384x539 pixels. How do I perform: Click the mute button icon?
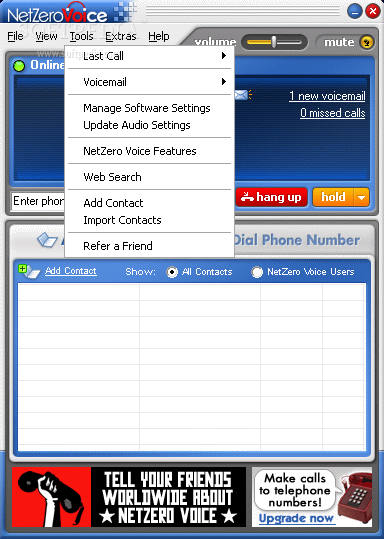(x=367, y=43)
